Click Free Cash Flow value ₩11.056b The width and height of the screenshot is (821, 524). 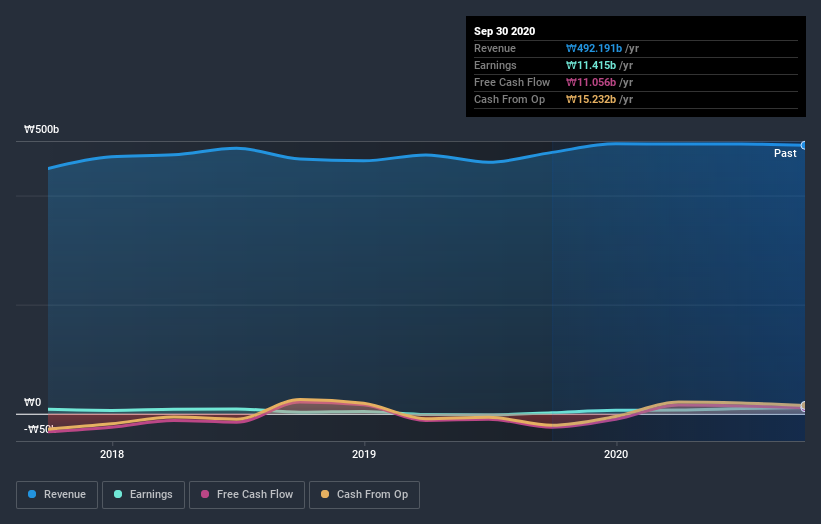(x=591, y=82)
